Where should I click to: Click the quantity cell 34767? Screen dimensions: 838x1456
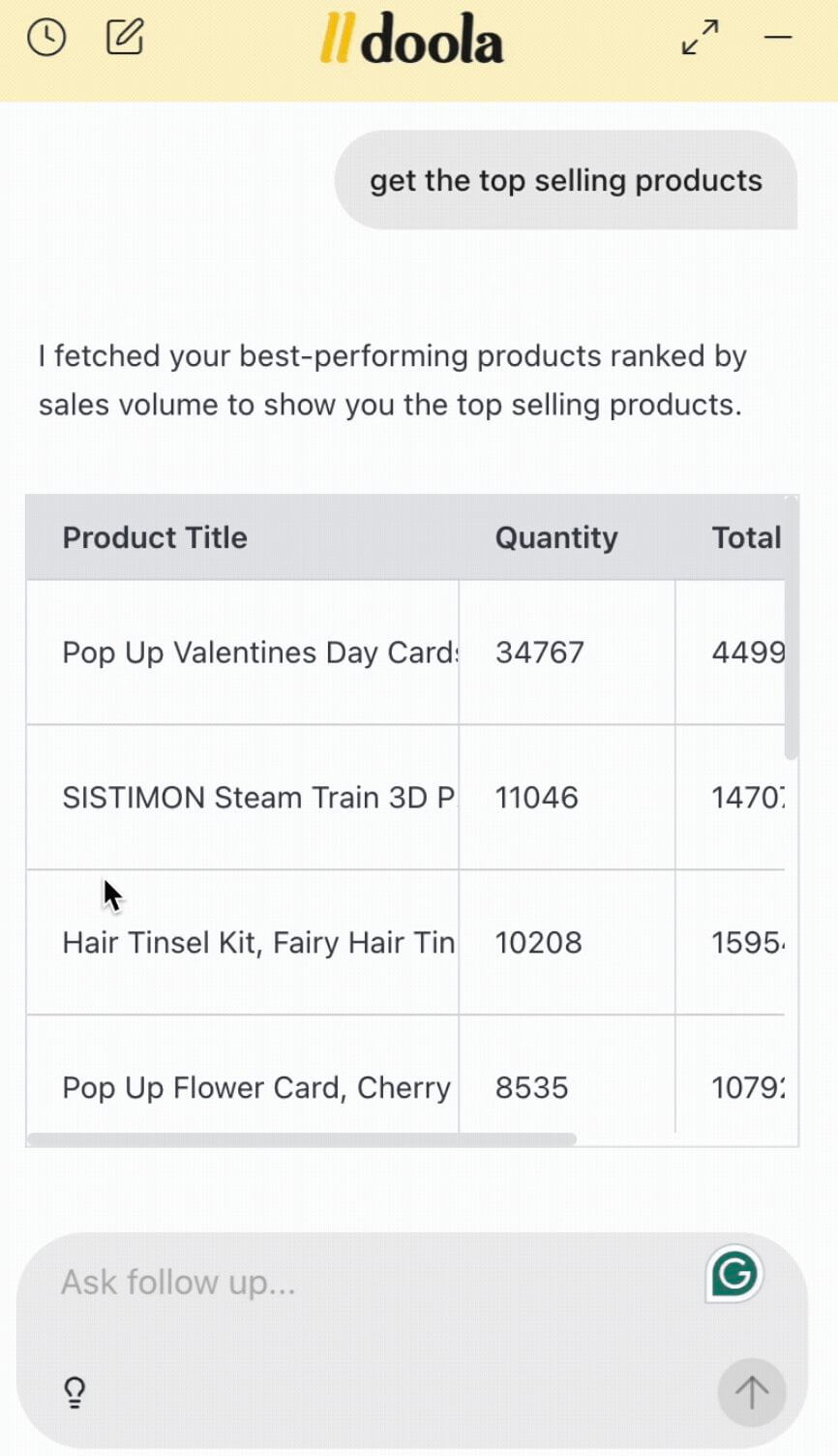click(x=540, y=652)
